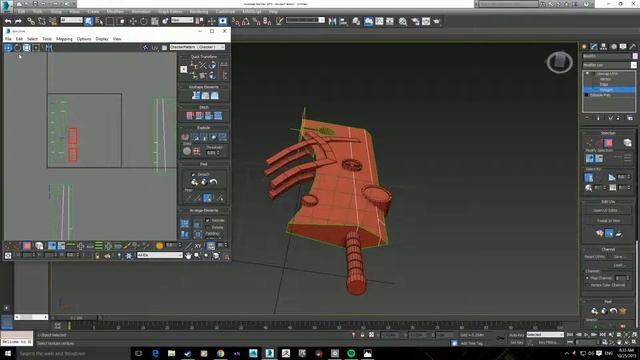
Task: Click first Reshape Elements icon
Action: click(x=196, y=96)
